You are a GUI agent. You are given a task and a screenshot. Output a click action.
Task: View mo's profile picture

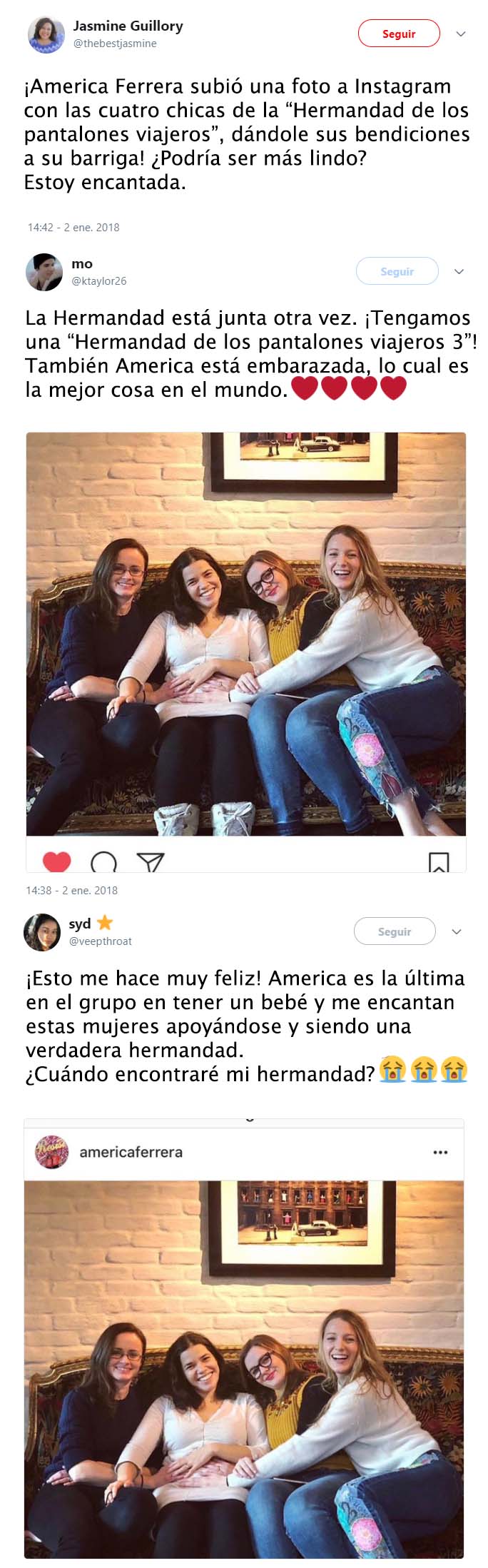[x=44, y=272]
